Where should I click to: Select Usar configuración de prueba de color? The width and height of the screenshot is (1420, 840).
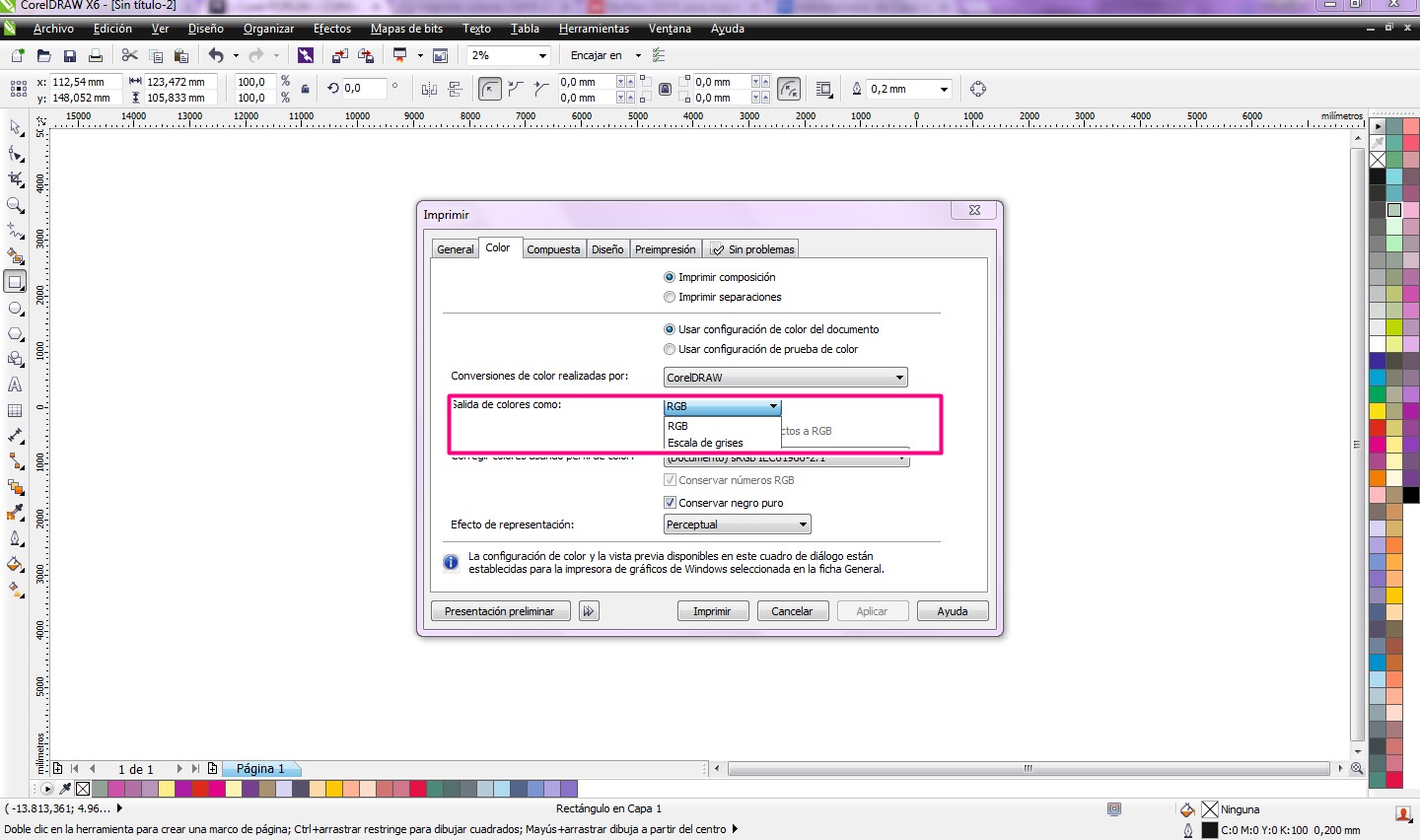click(670, 349)
